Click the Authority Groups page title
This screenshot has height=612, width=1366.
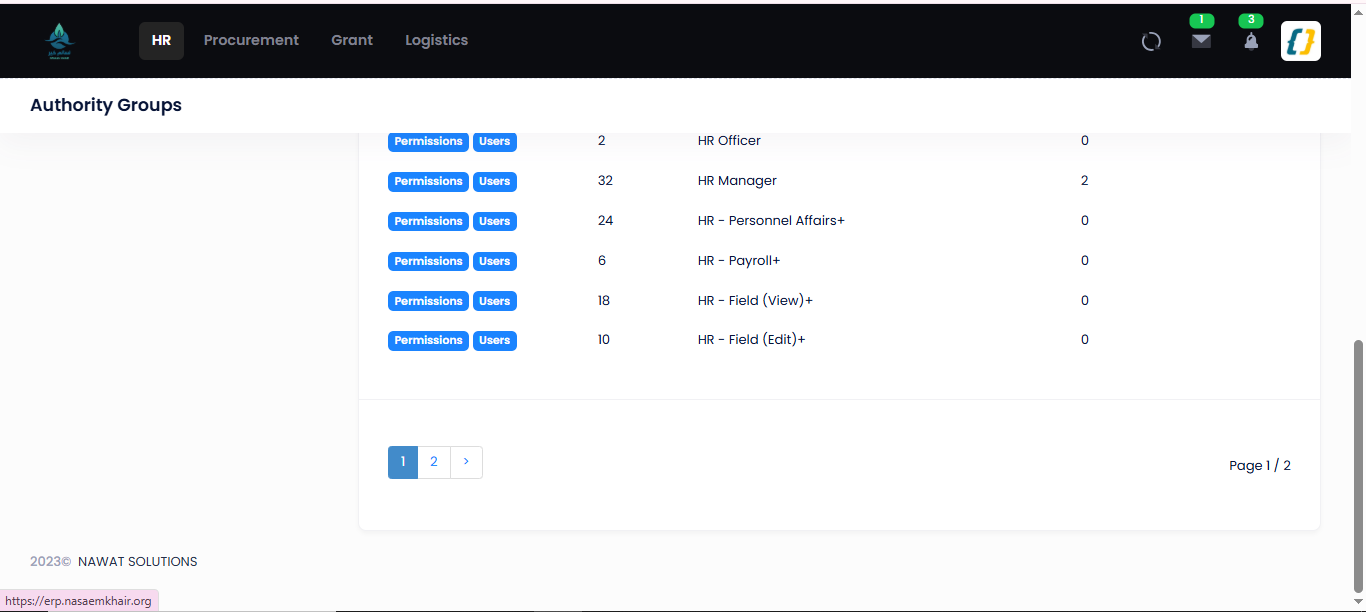coord(106,105)
